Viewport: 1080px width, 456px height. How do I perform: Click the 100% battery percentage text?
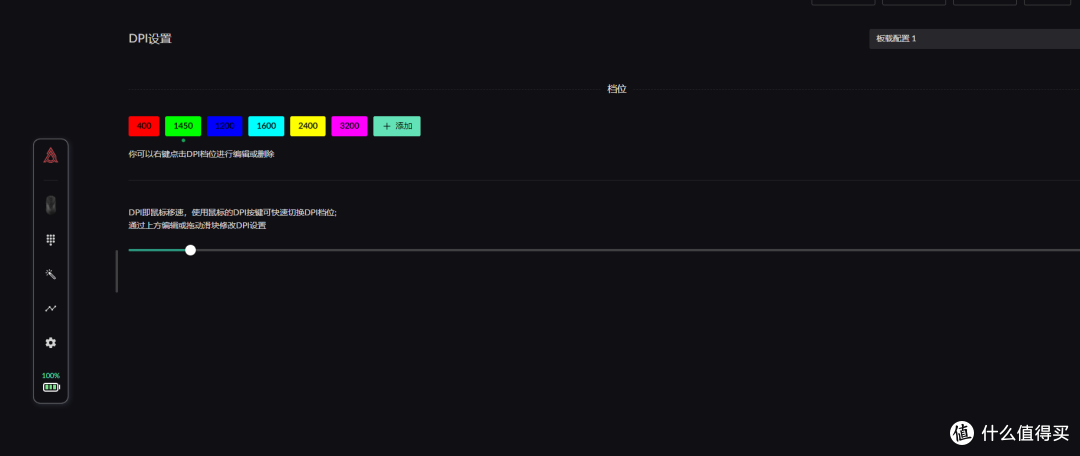pyautogui.click(x=51, y=375)
